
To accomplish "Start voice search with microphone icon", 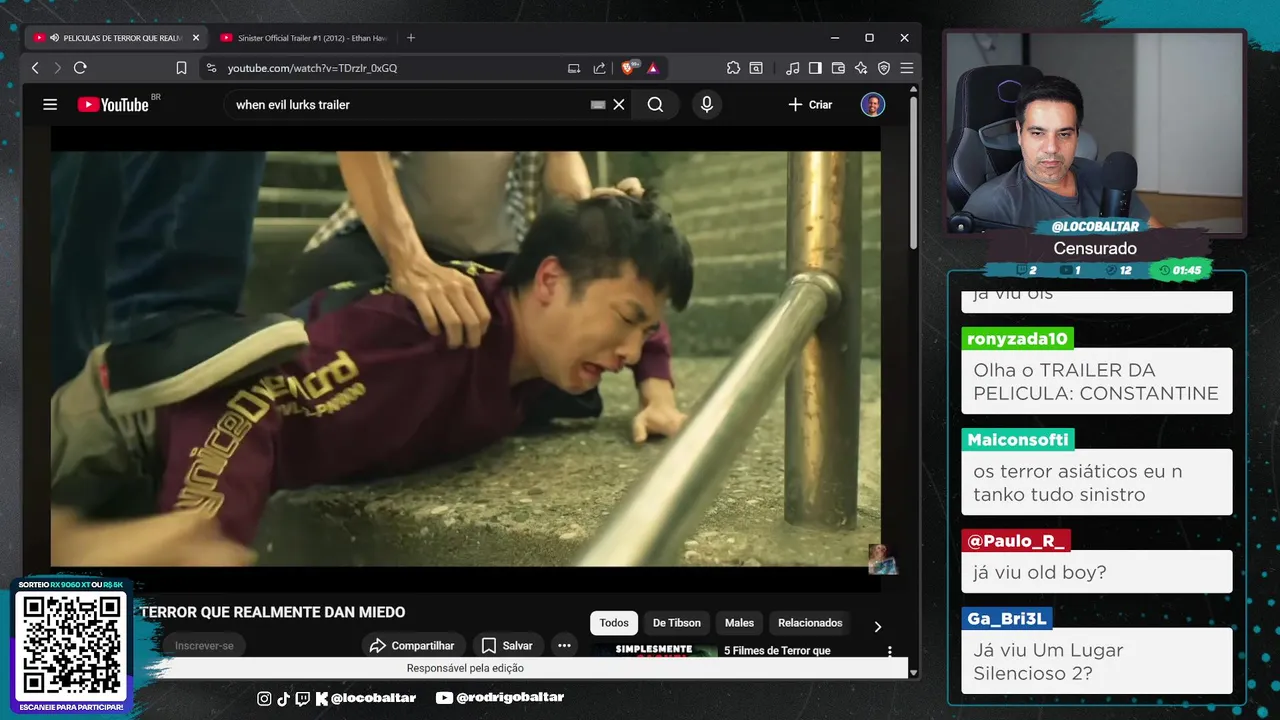I will (x=707, y=104).
